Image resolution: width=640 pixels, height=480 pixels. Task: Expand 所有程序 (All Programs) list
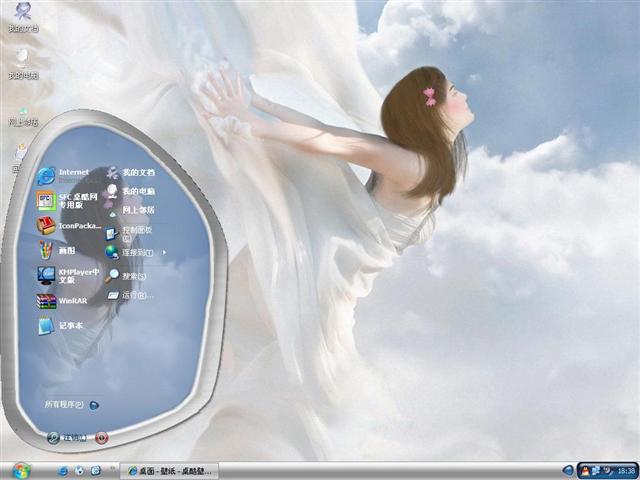tap(71, 405)
